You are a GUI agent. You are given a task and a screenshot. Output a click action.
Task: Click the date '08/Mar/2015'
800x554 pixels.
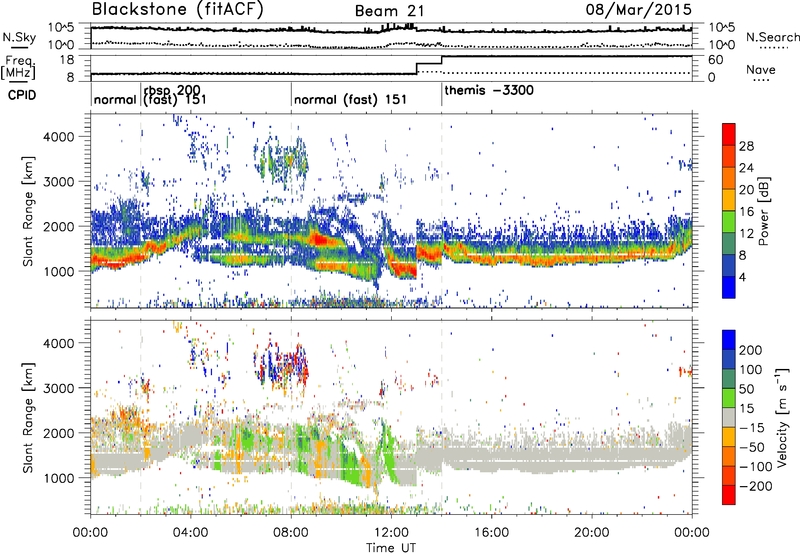tap(638, 9)
